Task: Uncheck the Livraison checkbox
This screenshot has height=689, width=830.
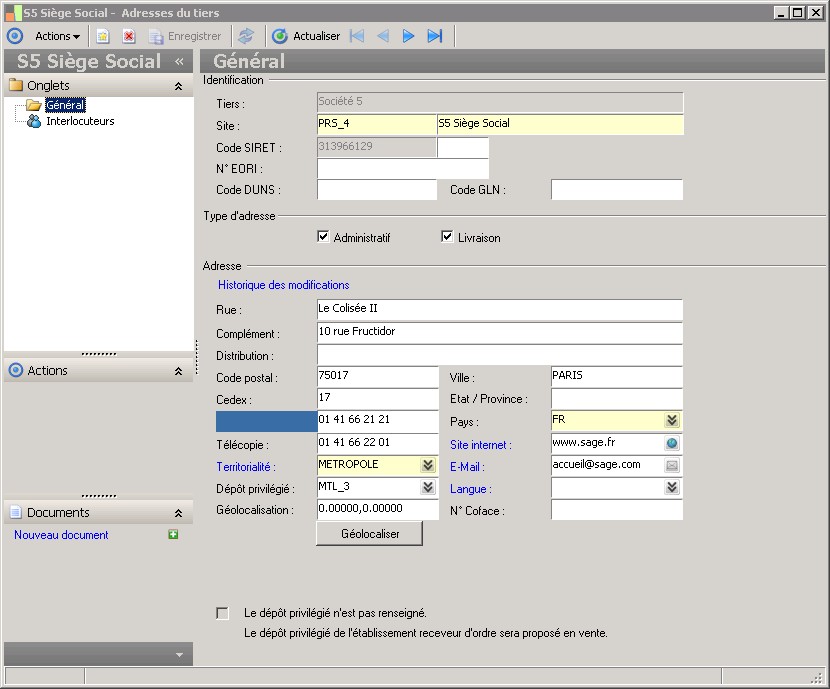Action: coord(448,237)
